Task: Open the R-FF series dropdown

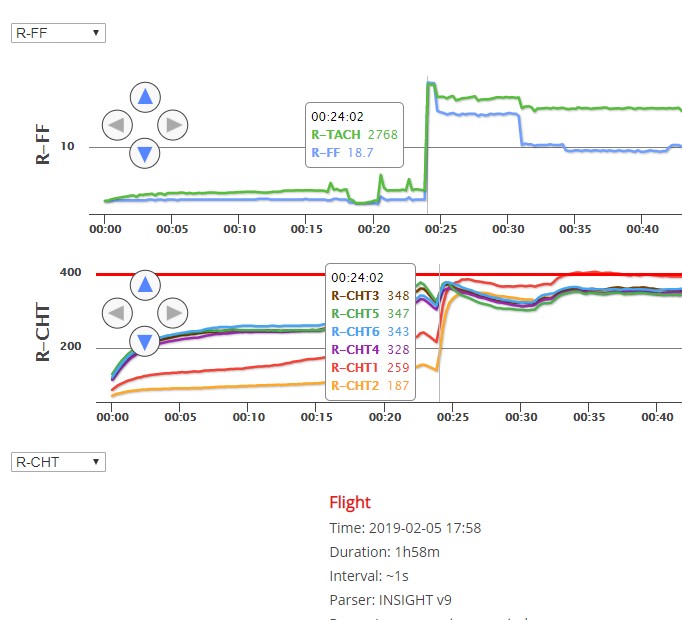Action: 57,33
